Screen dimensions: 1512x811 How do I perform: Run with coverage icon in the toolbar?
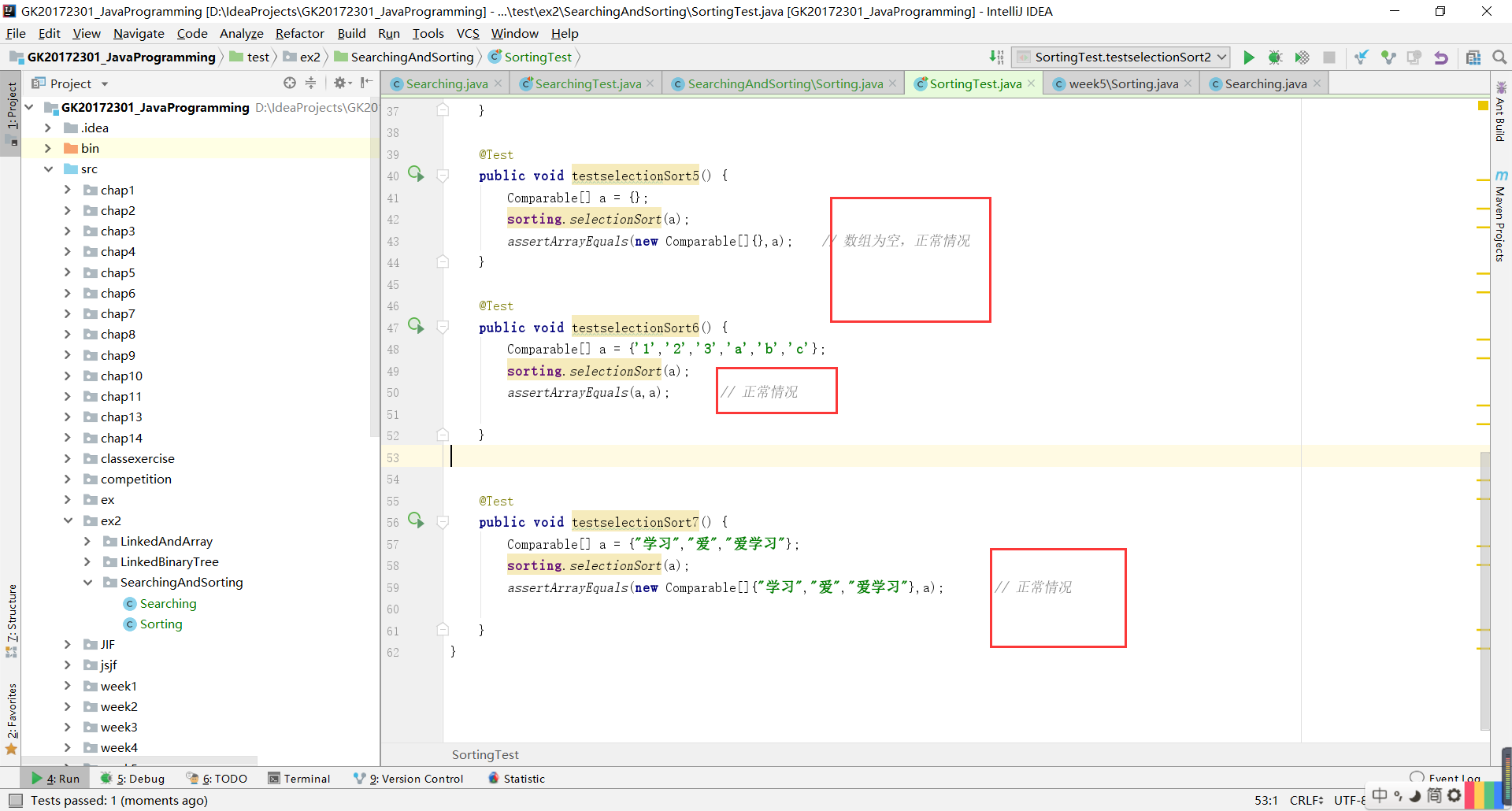(x=1302, y=57)
